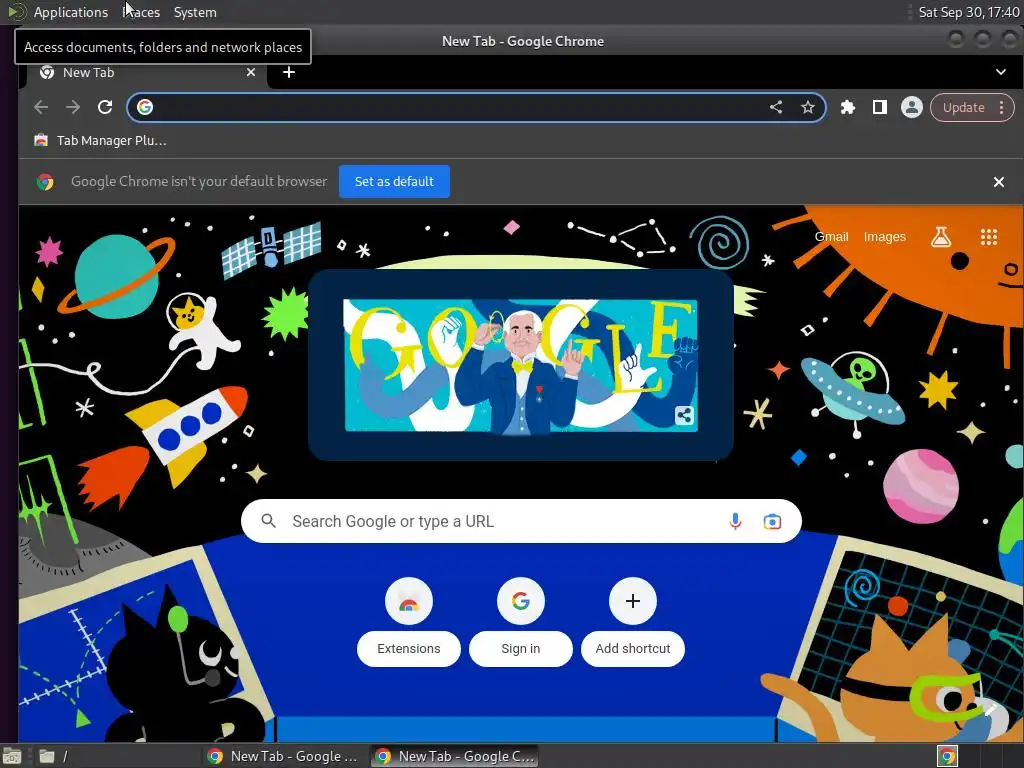Open the Applications menu
Viewport: 1024px width, 768px height.
pyautogui.click(x=71, y=12)
